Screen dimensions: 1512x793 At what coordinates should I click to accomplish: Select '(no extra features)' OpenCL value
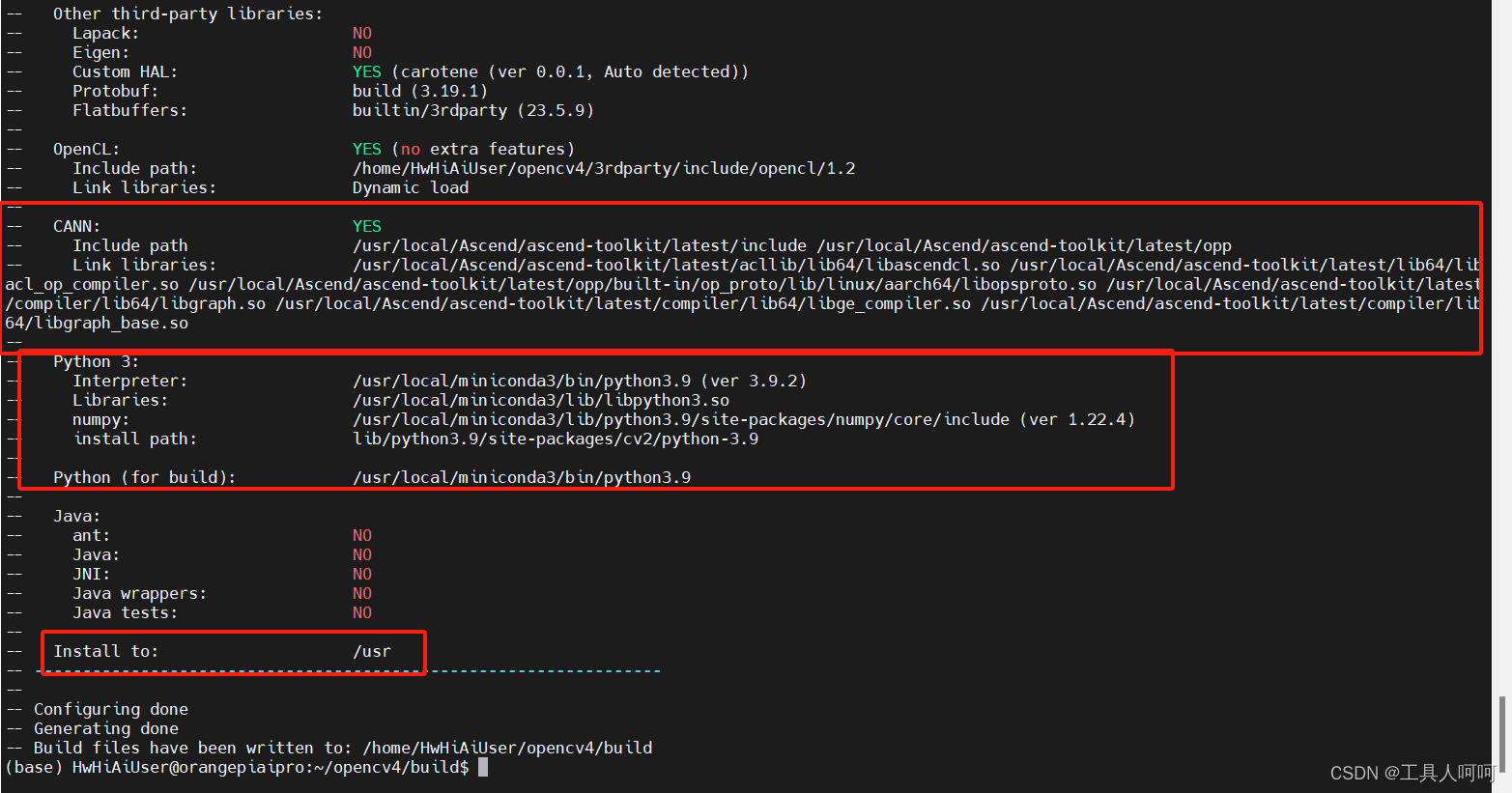point(483,149)
